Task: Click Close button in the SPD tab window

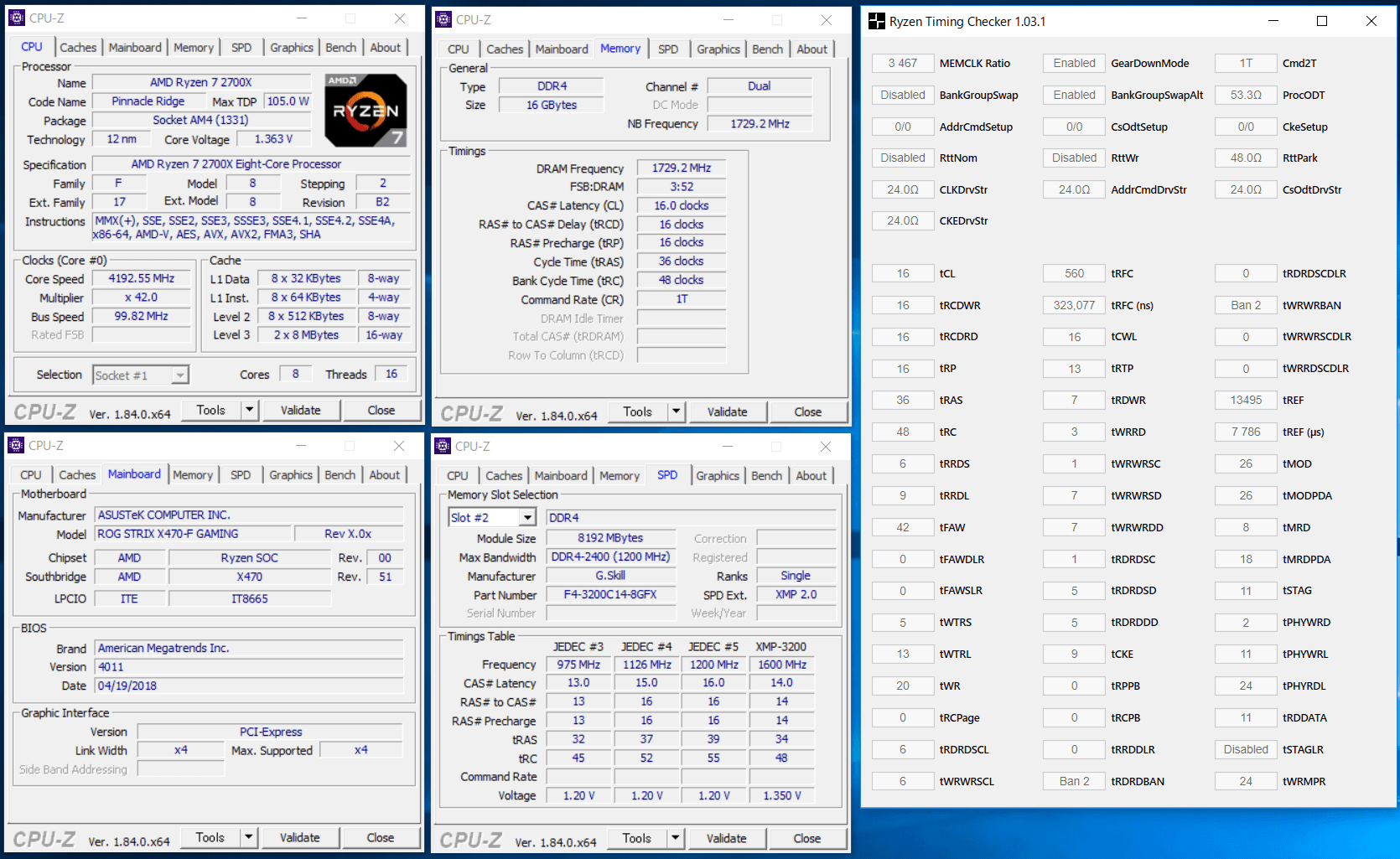Action: tap(807, 838)
